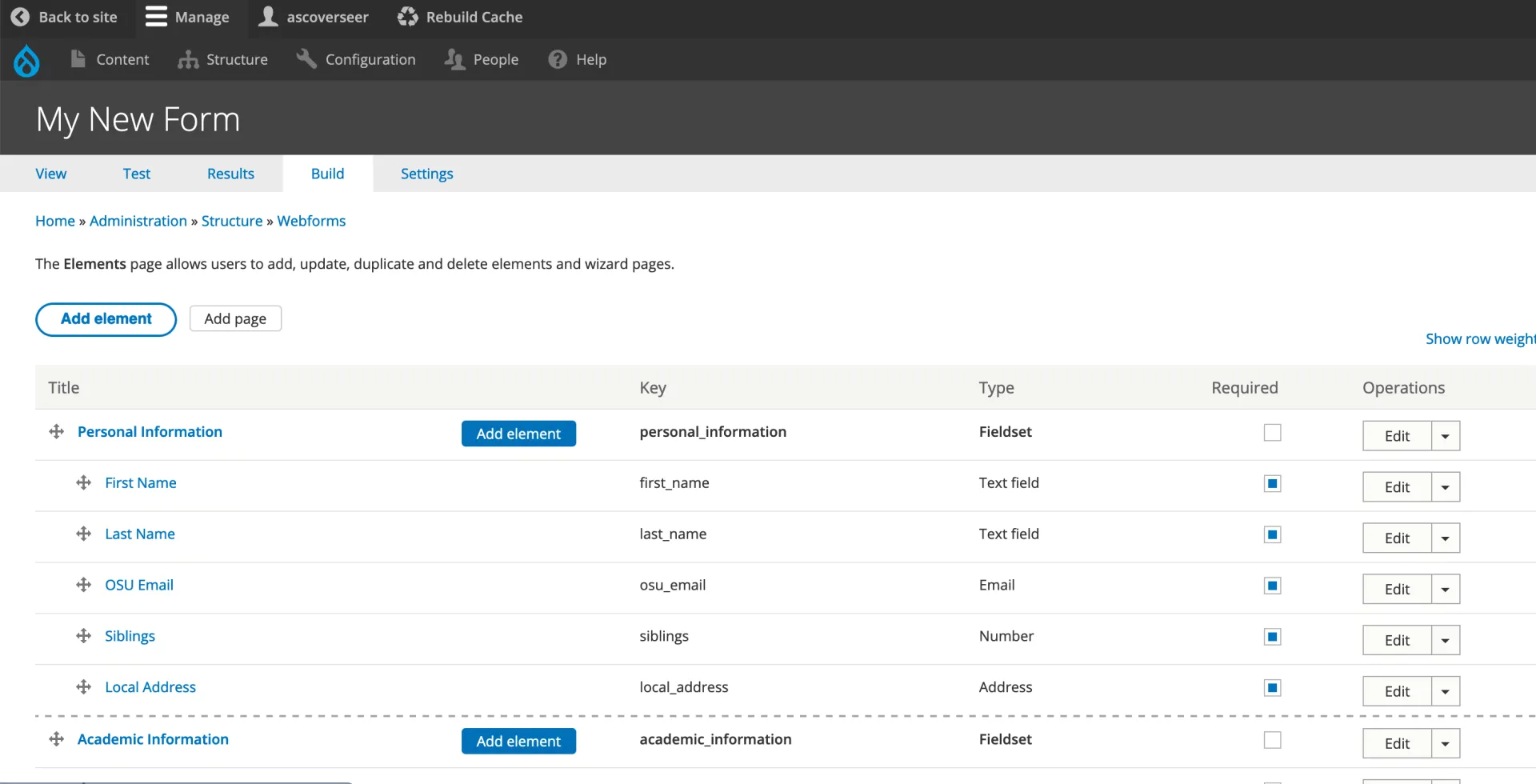Open Edit dropdown arrow for Academic Information

[1446, 744]
